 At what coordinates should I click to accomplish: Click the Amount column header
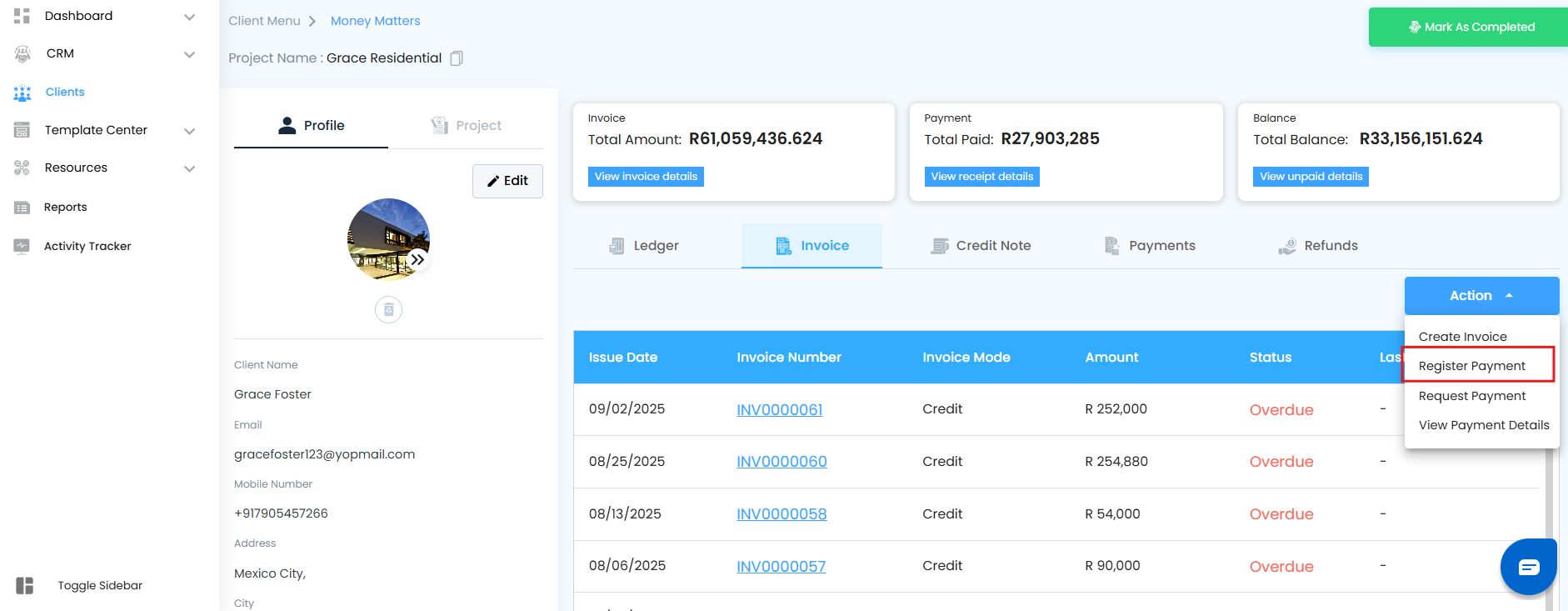[x=1111, y=358]
